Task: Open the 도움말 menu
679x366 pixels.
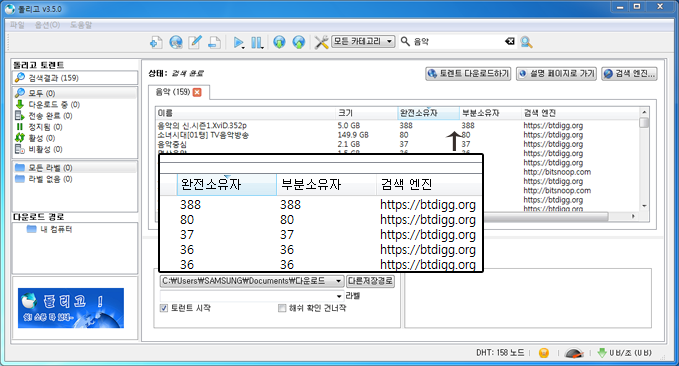Action: click(x=81, y=25)
